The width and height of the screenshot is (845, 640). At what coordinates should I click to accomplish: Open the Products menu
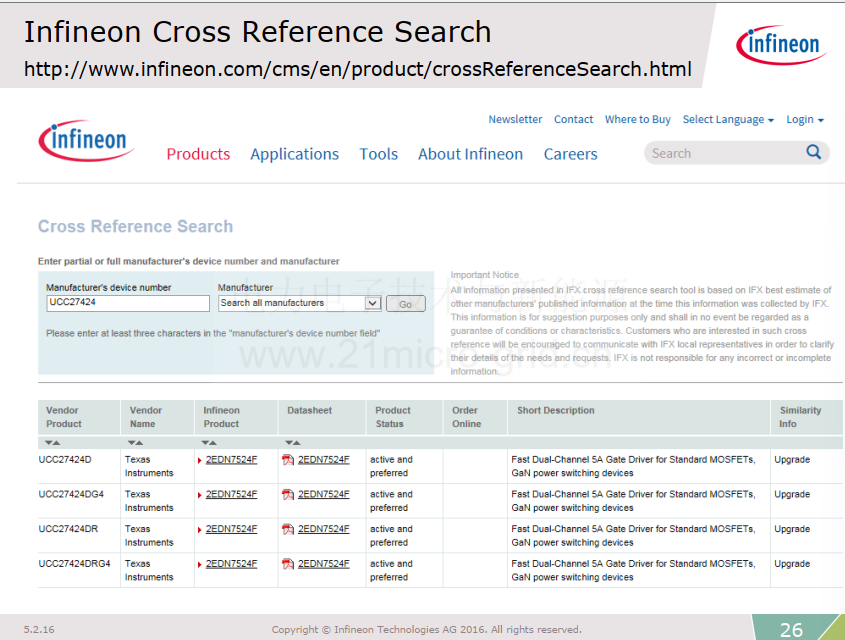pos(198,154)
